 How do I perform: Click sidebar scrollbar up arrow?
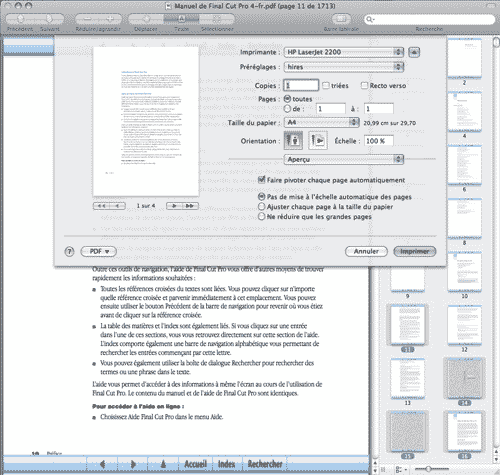[x=496, y=451]
